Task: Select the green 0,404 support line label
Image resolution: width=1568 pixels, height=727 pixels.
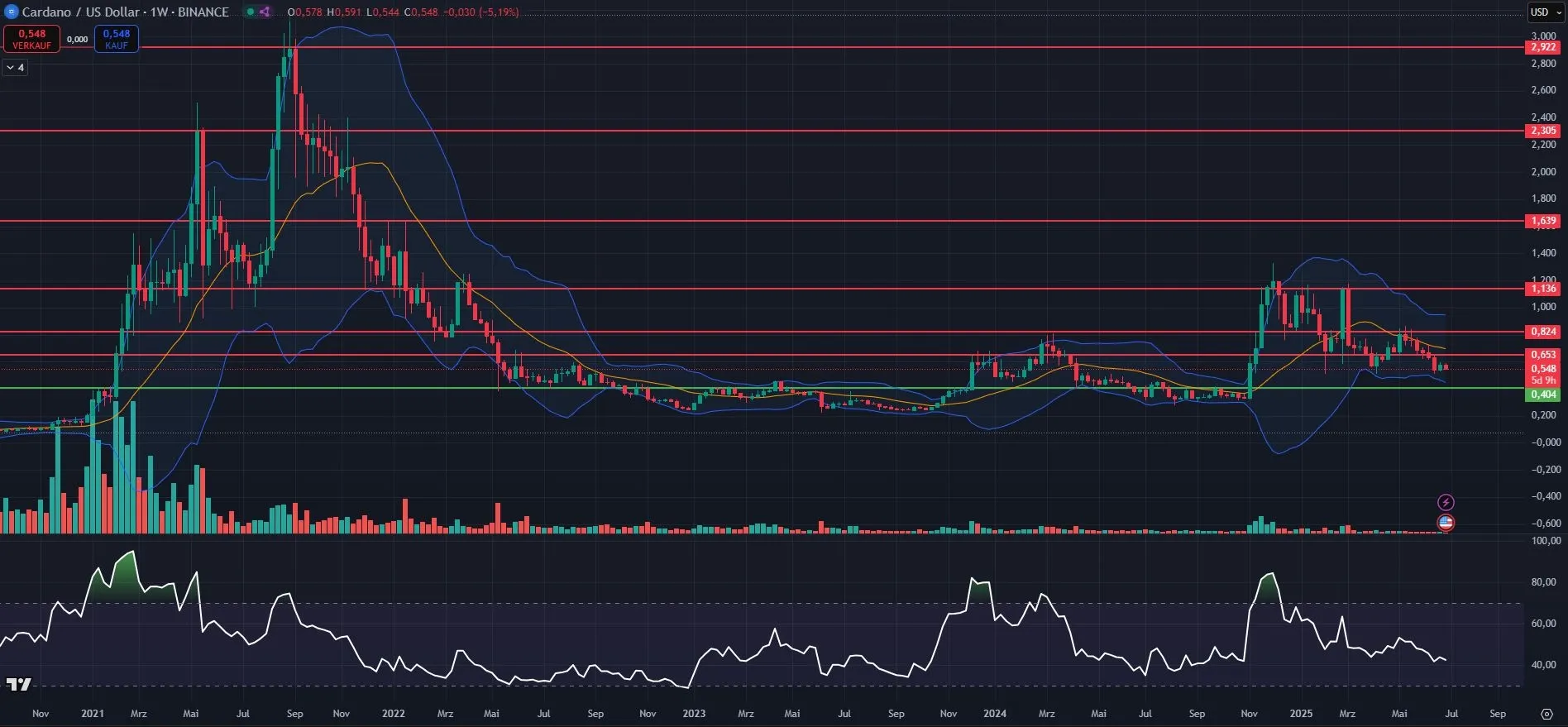Action: [x=1543, y=395]
